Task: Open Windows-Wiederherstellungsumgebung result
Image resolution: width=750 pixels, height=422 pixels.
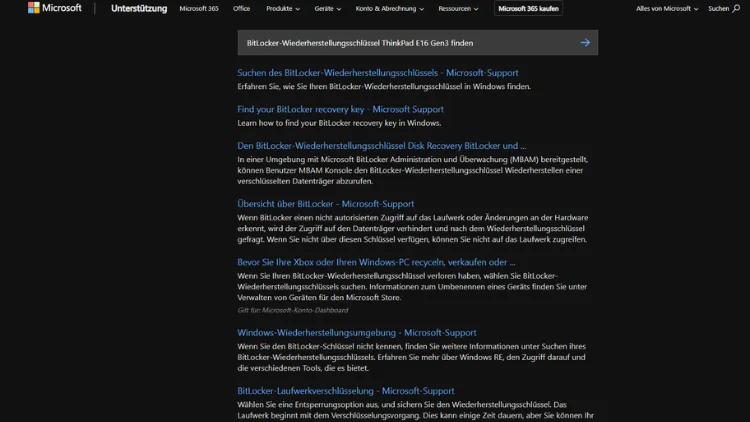Action: (x=357, y=333)
